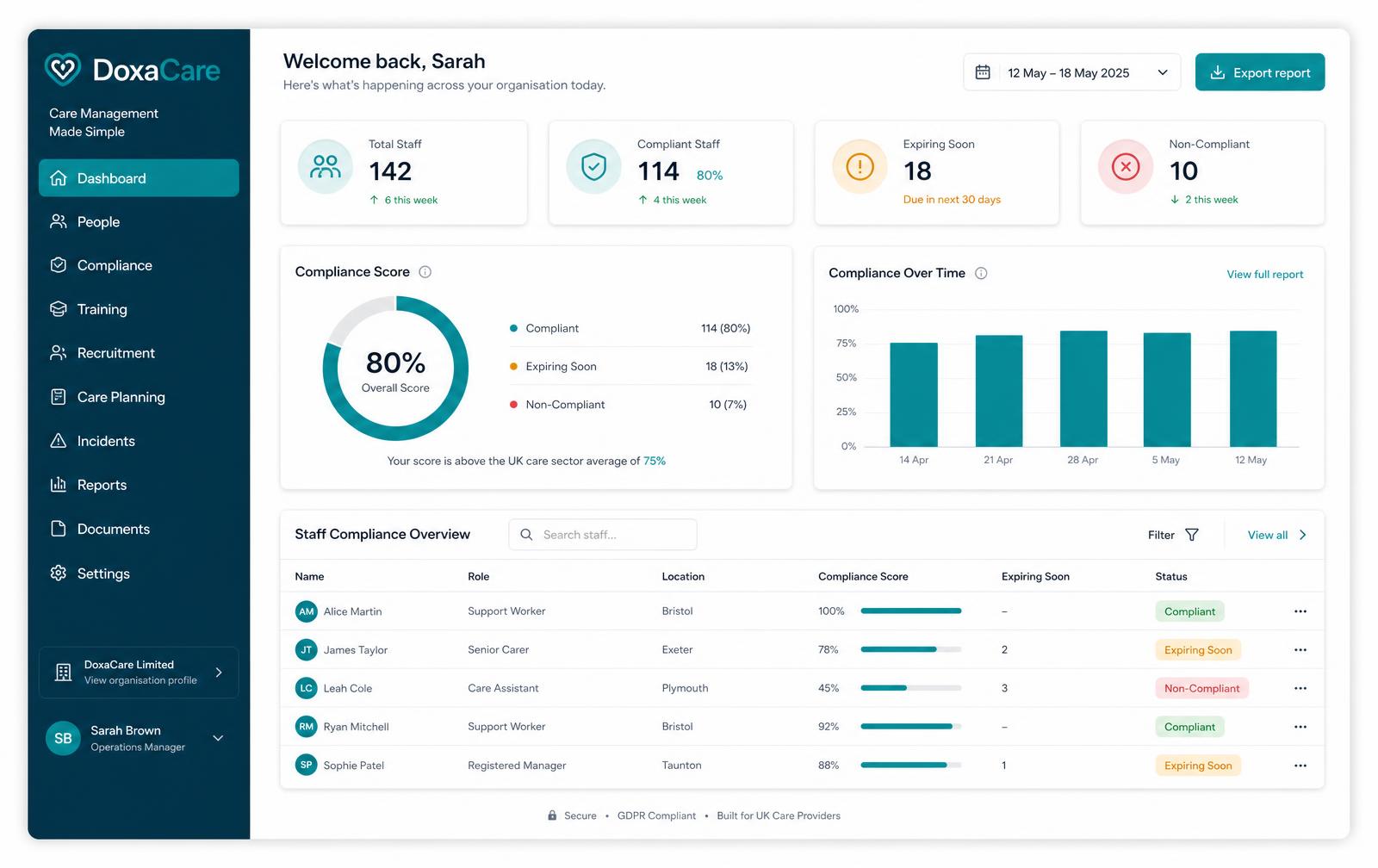Image resolution: width=1378 pixels, height=868 pixels.
Task: Click the 28 Apr chart bar
Action: point(1083,388)
